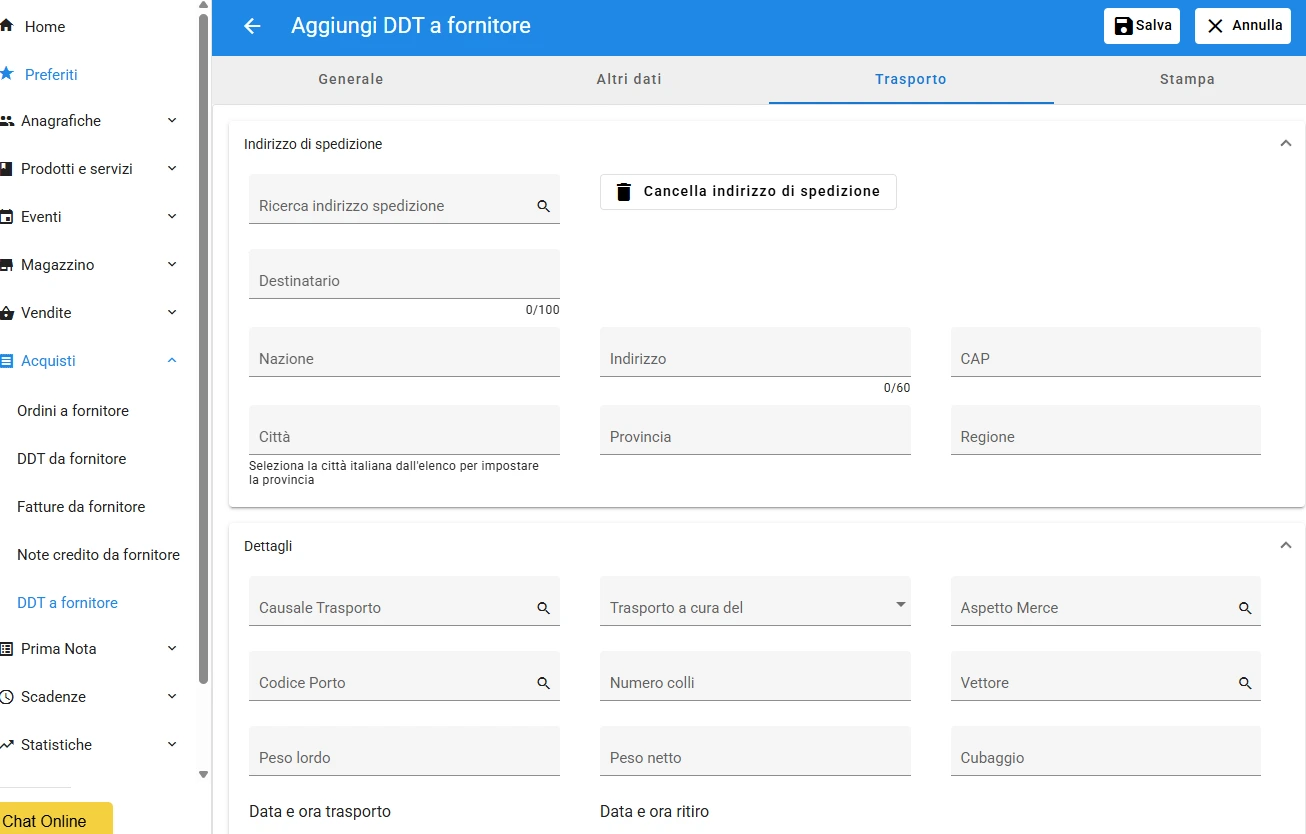
Task: Click magnifier icon in Causale Trasporto field
Action: tap(544, 608)
